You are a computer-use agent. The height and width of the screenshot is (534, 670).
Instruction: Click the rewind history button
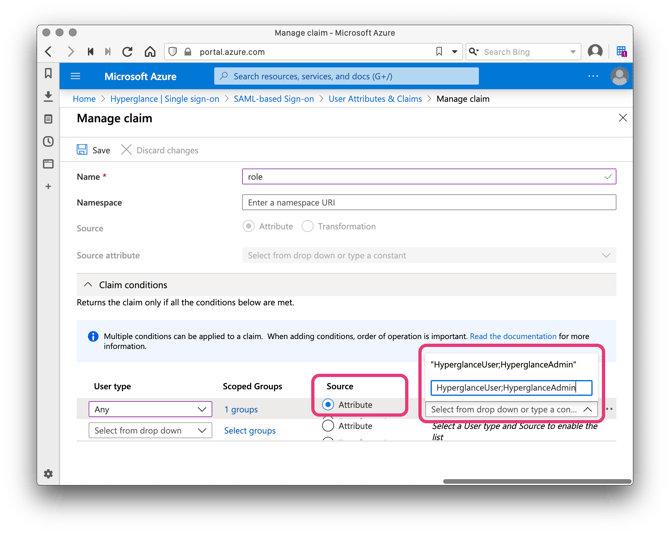coord(90,52)
